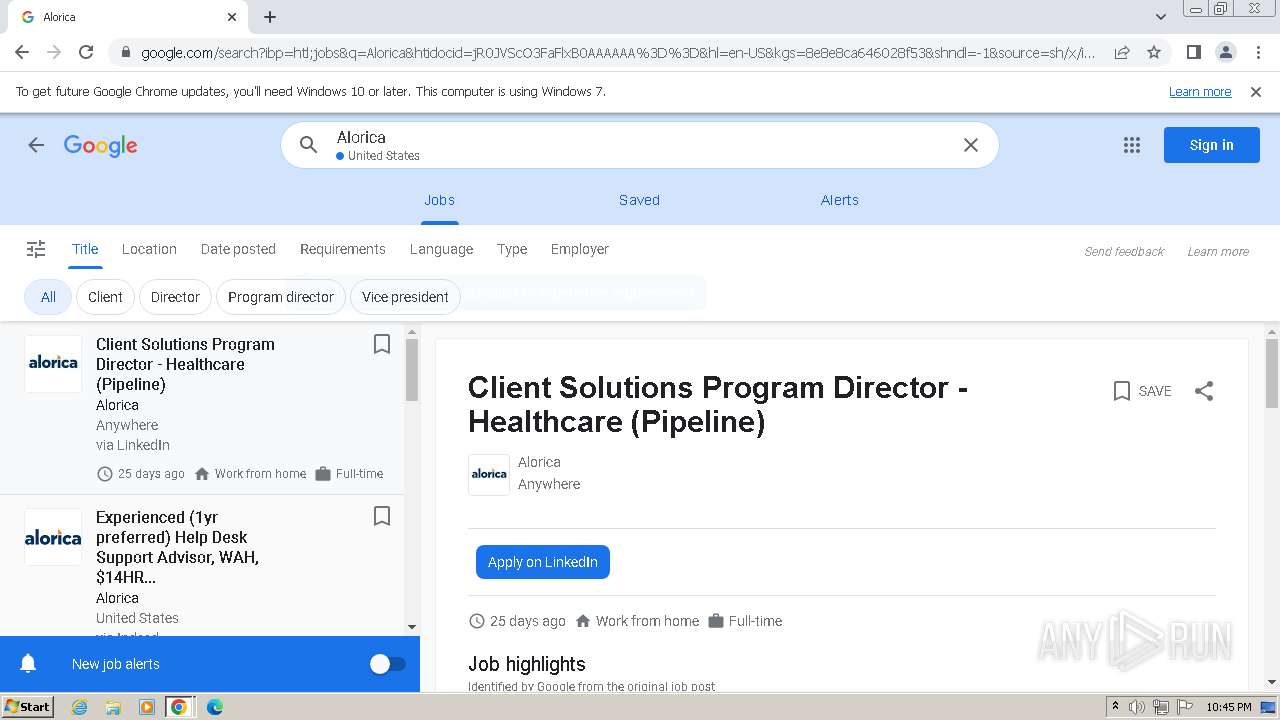The image size is (1280, 720).
Task: Select the All title chip
Action: [48, 297]
